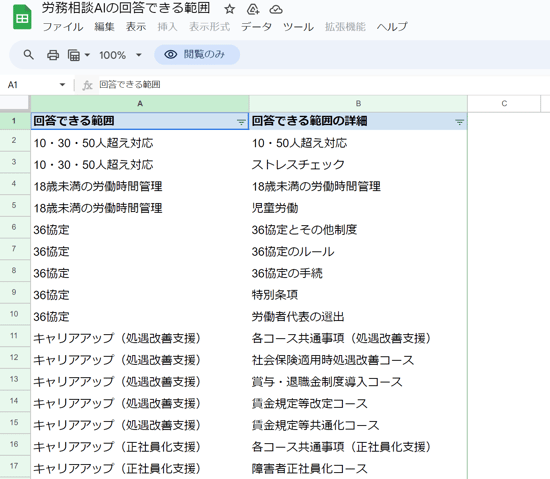The image size is (550, 479).
Task: Click the 閲覧のみ view-only button
Action: (197, 55)
